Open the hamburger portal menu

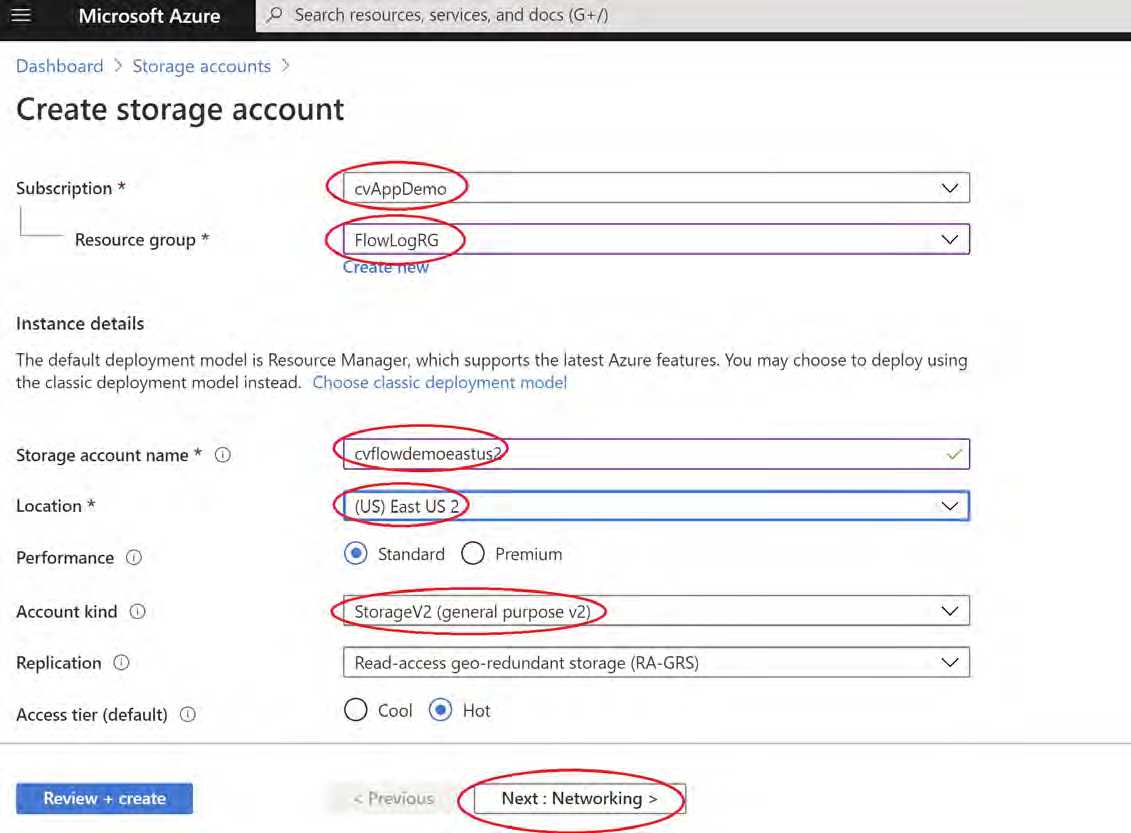tap(21, 15)
